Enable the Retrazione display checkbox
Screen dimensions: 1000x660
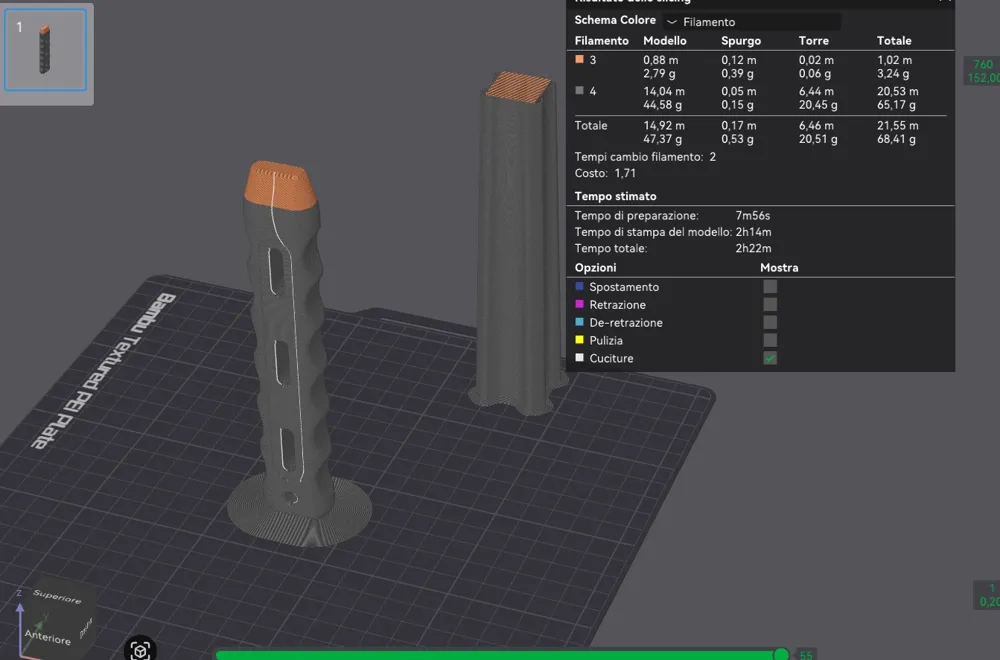point(770,305)
